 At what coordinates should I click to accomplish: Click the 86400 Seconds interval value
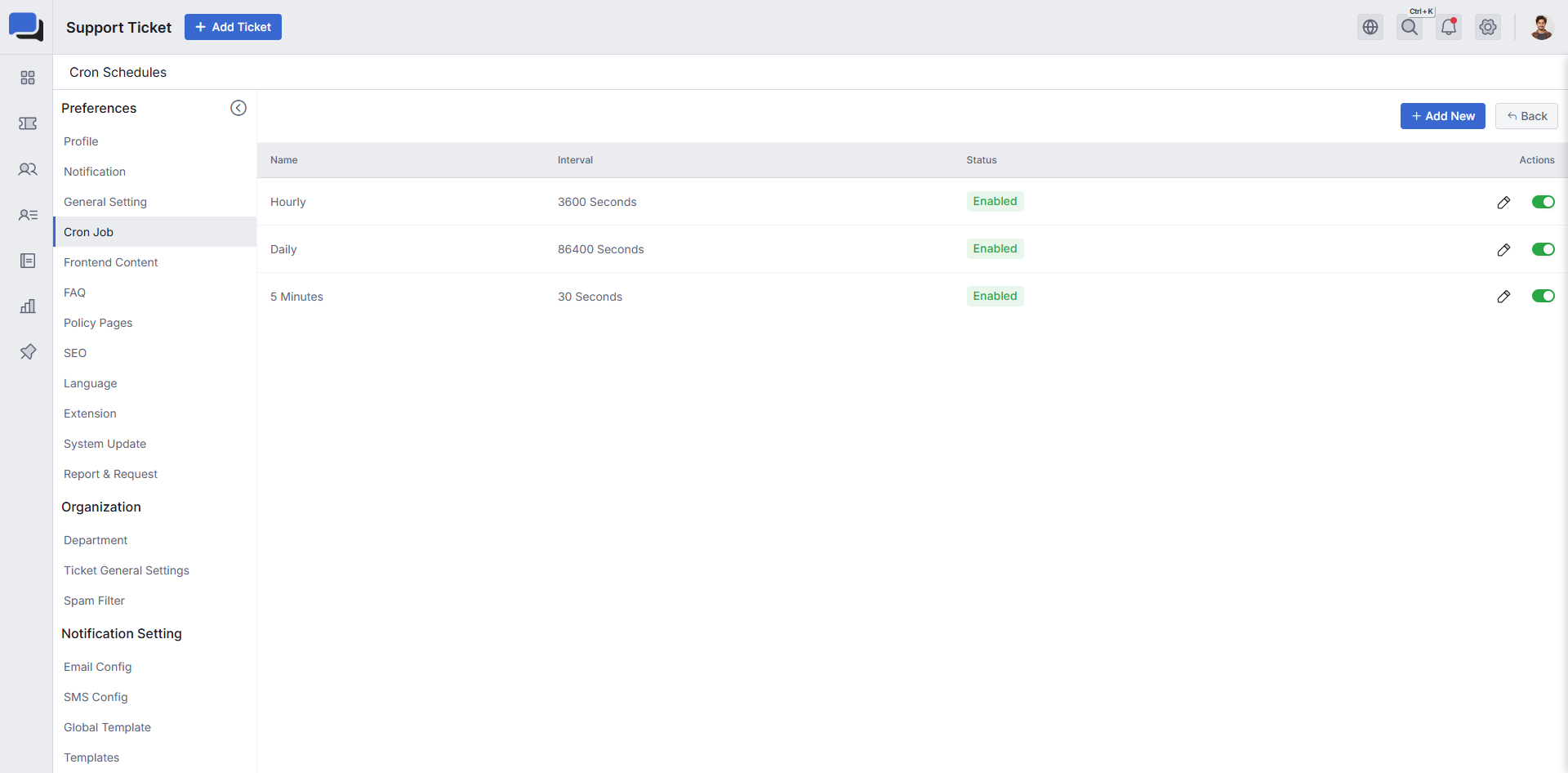(601, 249)
